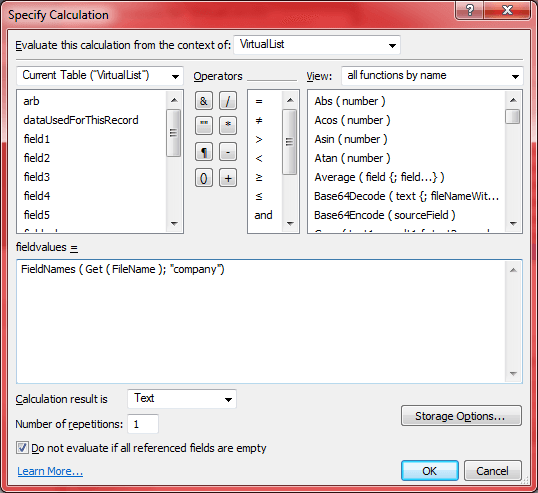This screenshot has height=493, width=538.
Task: Click comparison operators list scroll down arrow
Action: 290,224
